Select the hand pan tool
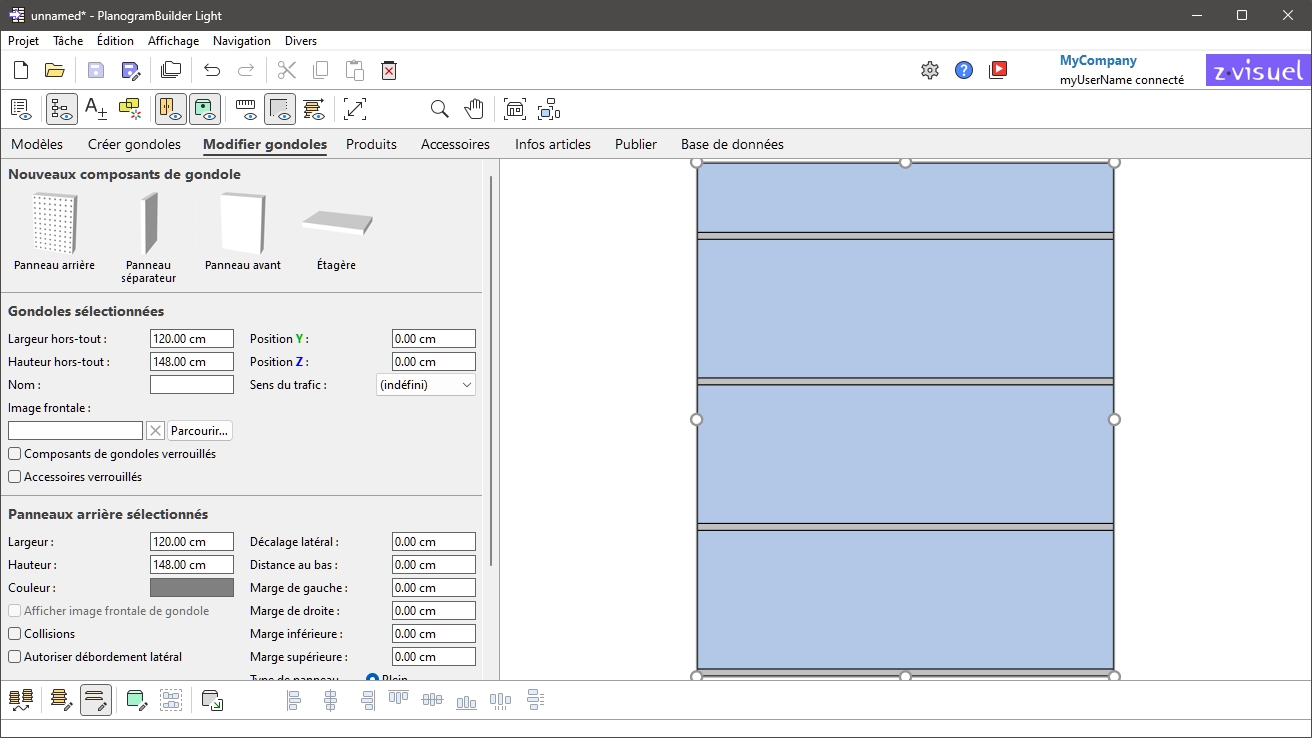The height and width of the screenshot is (738, 1312). (474, 109)
